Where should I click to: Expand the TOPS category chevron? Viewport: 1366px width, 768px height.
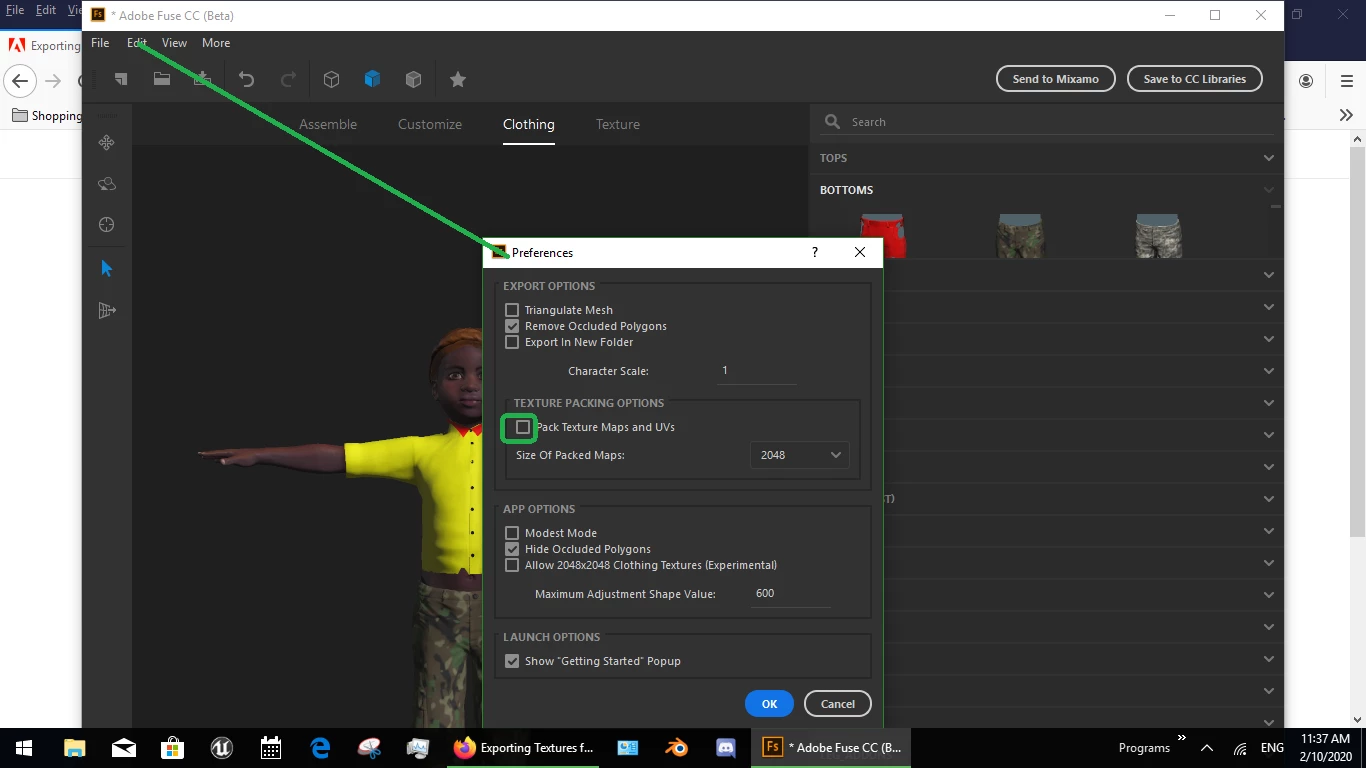pyautogui.click(x=1269, y=158)
